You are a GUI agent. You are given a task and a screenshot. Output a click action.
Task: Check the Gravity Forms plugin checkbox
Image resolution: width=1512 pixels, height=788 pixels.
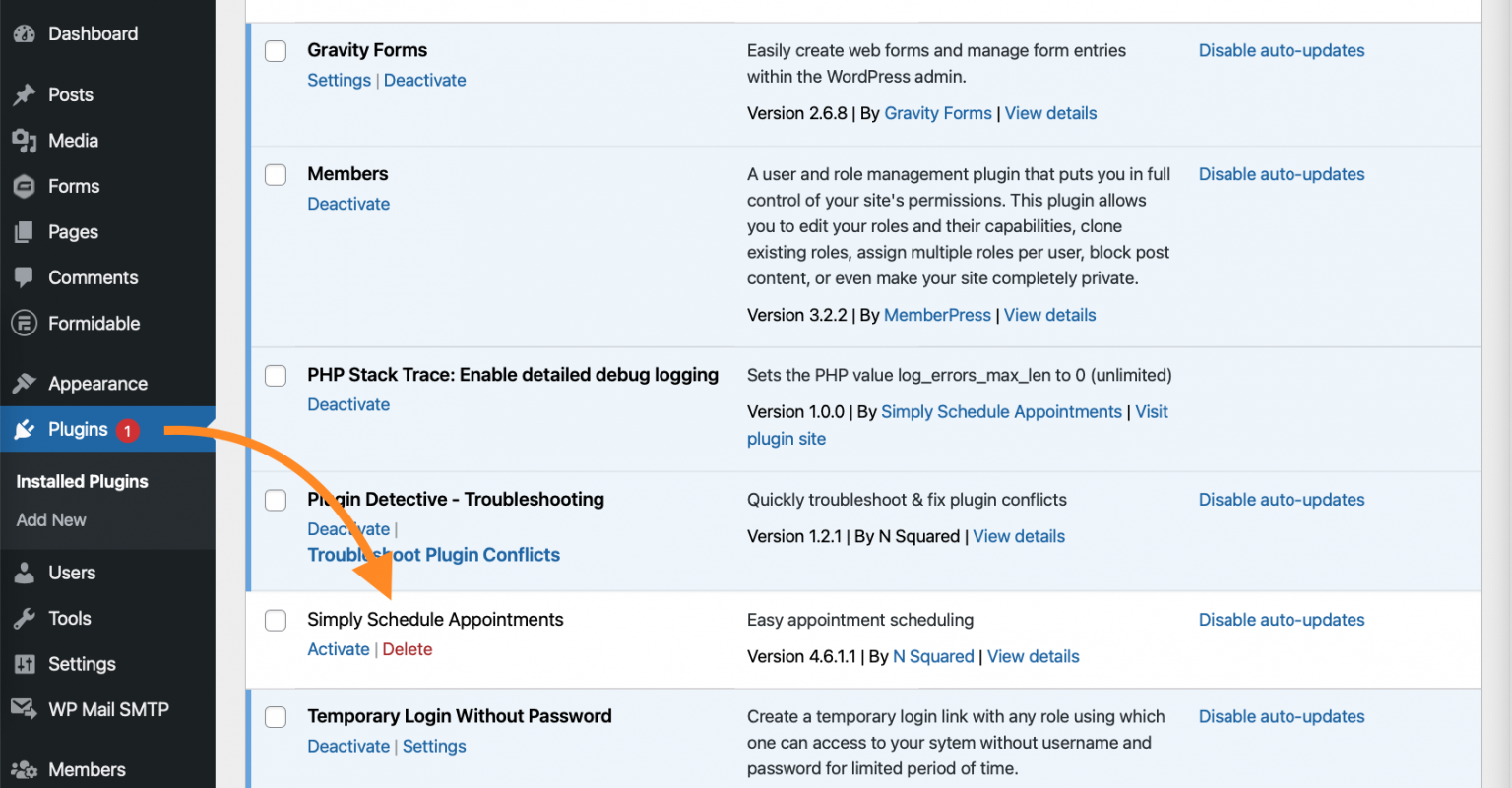tap(275, 50)
